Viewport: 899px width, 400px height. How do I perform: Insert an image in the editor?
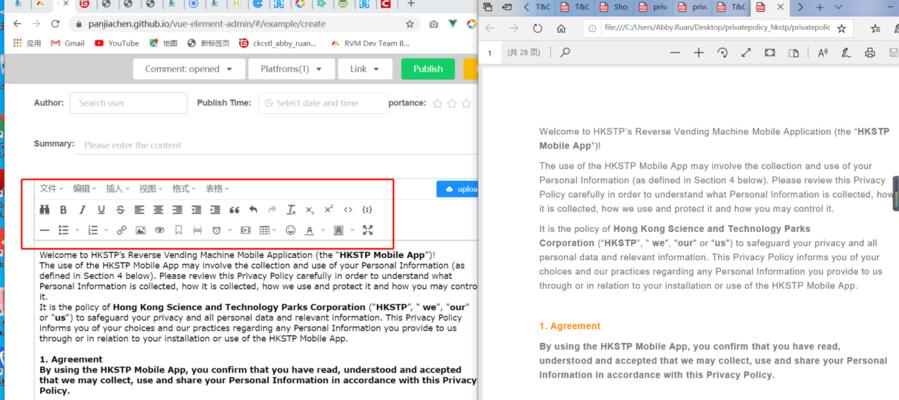point(140,230)
